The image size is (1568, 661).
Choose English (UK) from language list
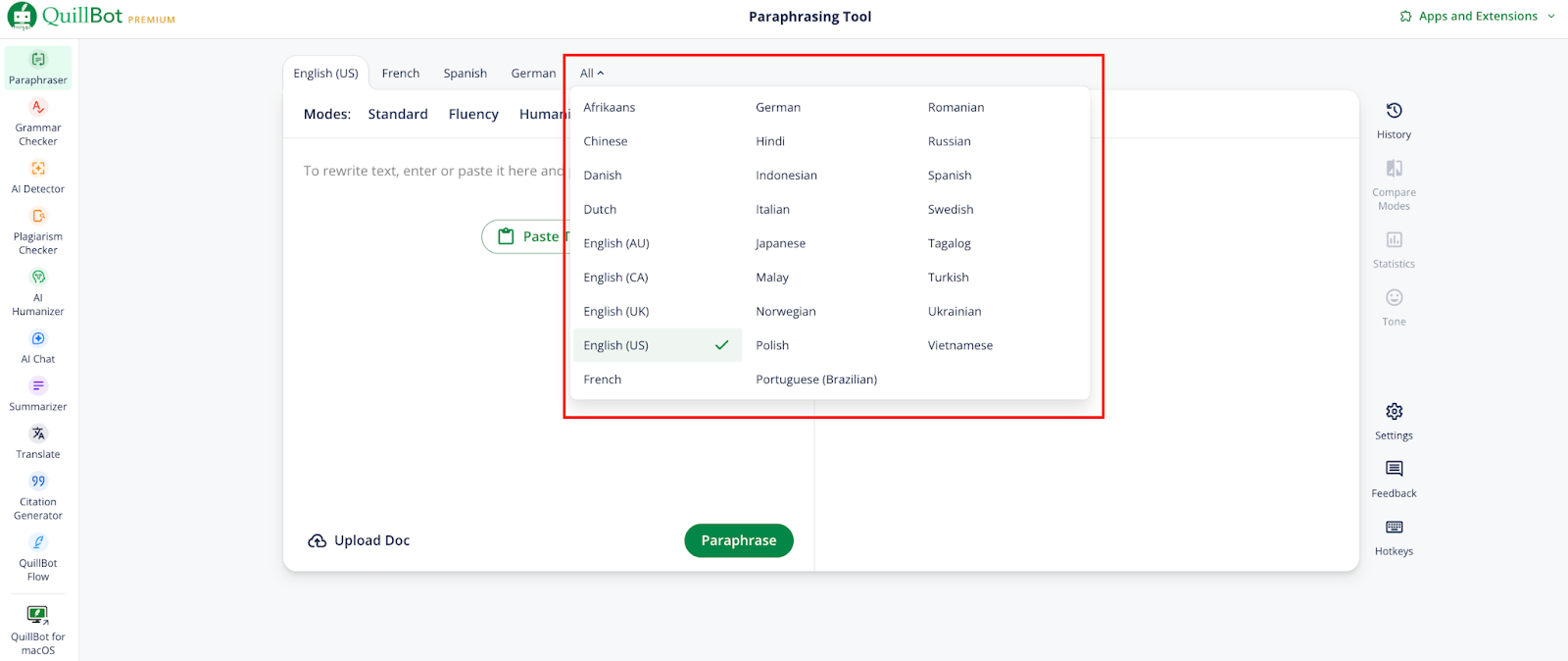(x=616, y=312)
